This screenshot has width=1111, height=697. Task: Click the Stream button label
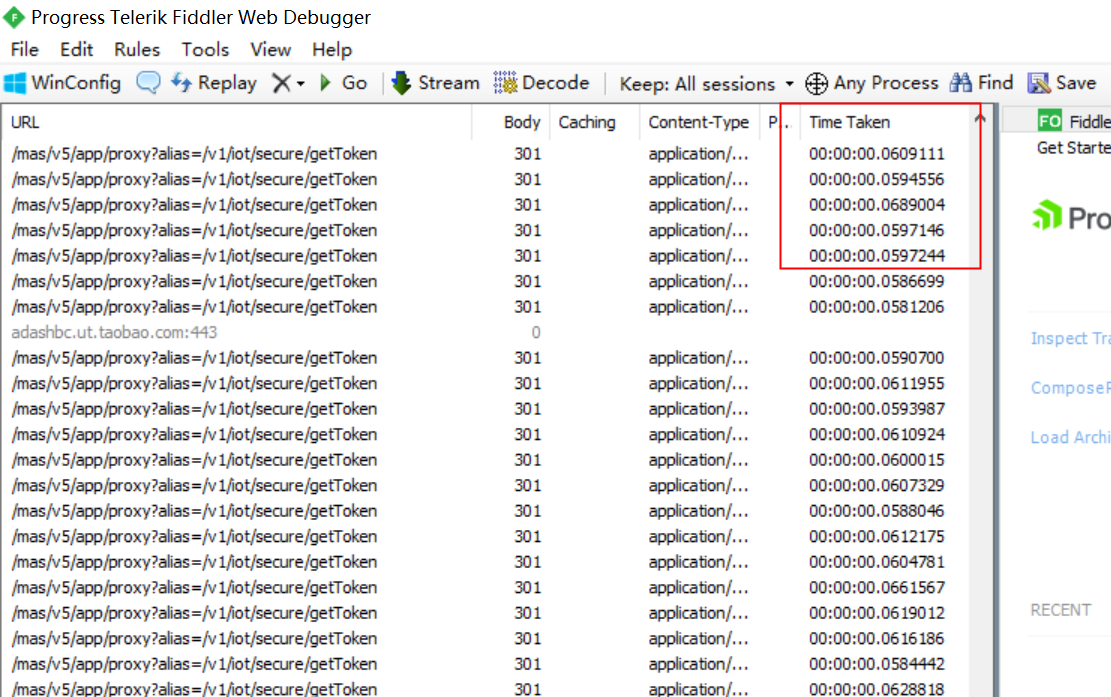click(x=449, y=83)
